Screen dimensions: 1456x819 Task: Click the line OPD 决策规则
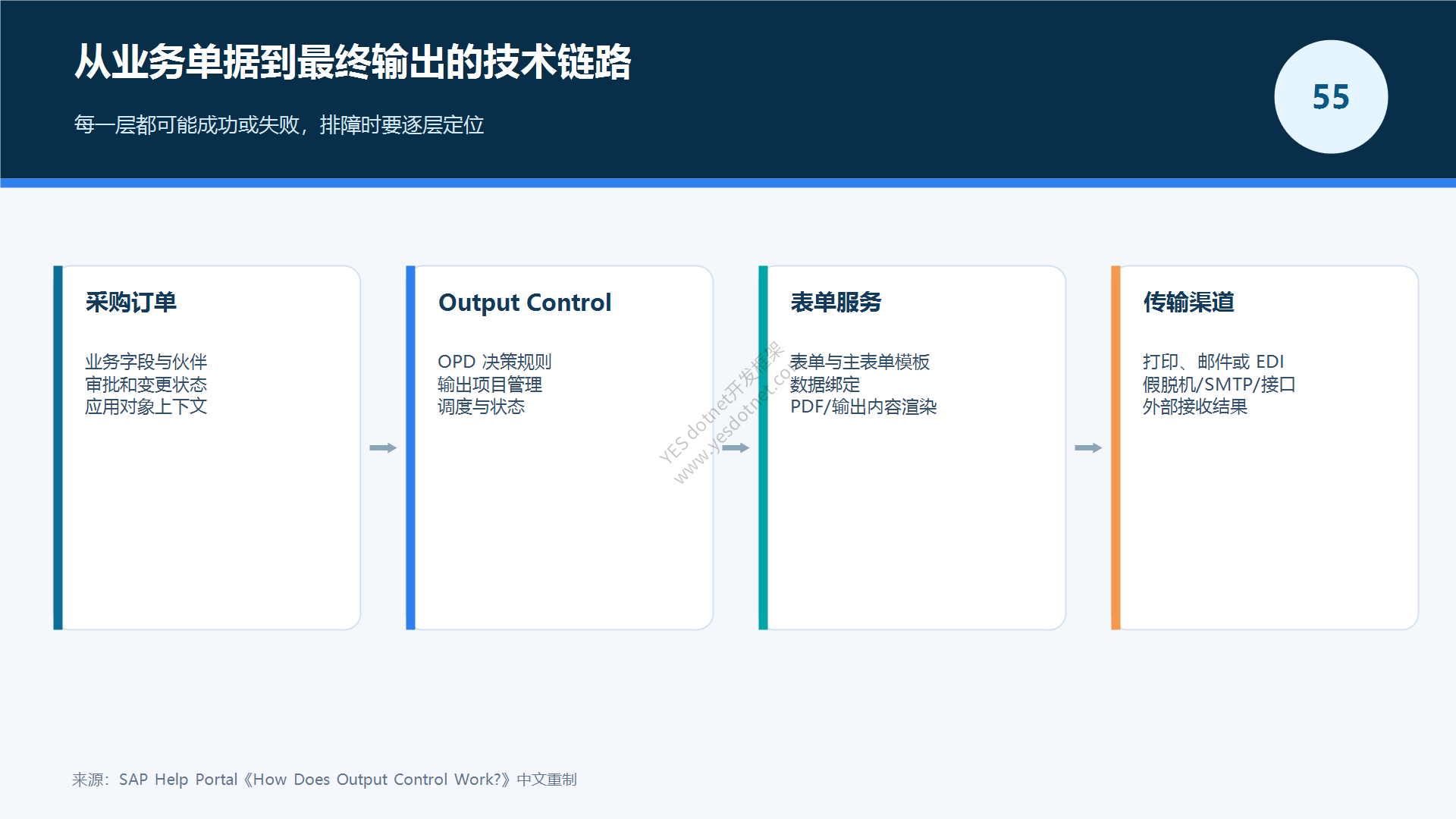coord(494,362)
